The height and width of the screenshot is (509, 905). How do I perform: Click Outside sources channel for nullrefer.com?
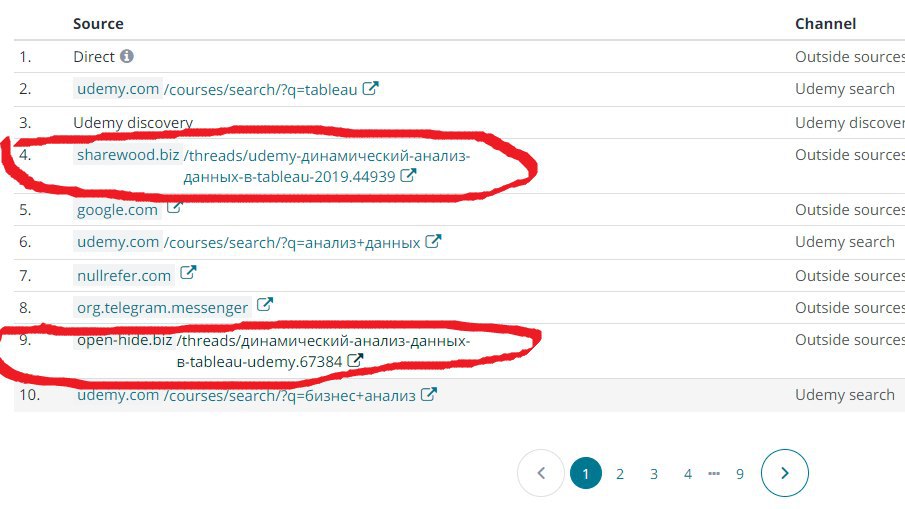click(x=850, y=275)
